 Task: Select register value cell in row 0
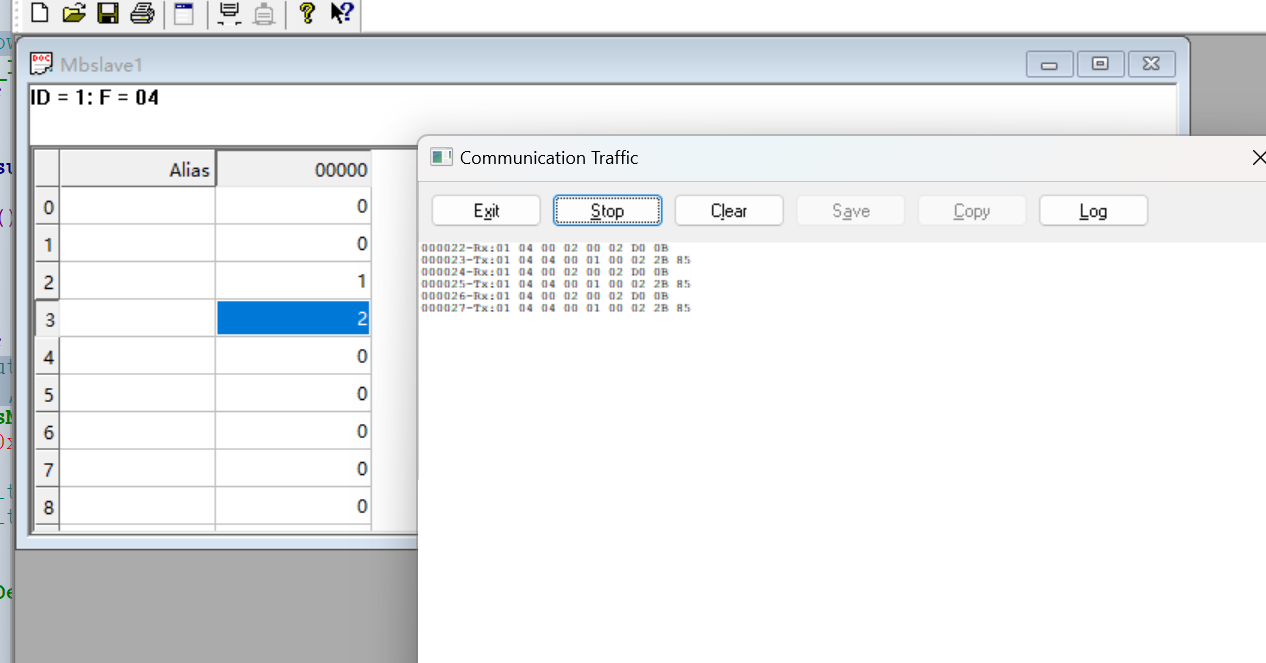[x=294, y=206]
